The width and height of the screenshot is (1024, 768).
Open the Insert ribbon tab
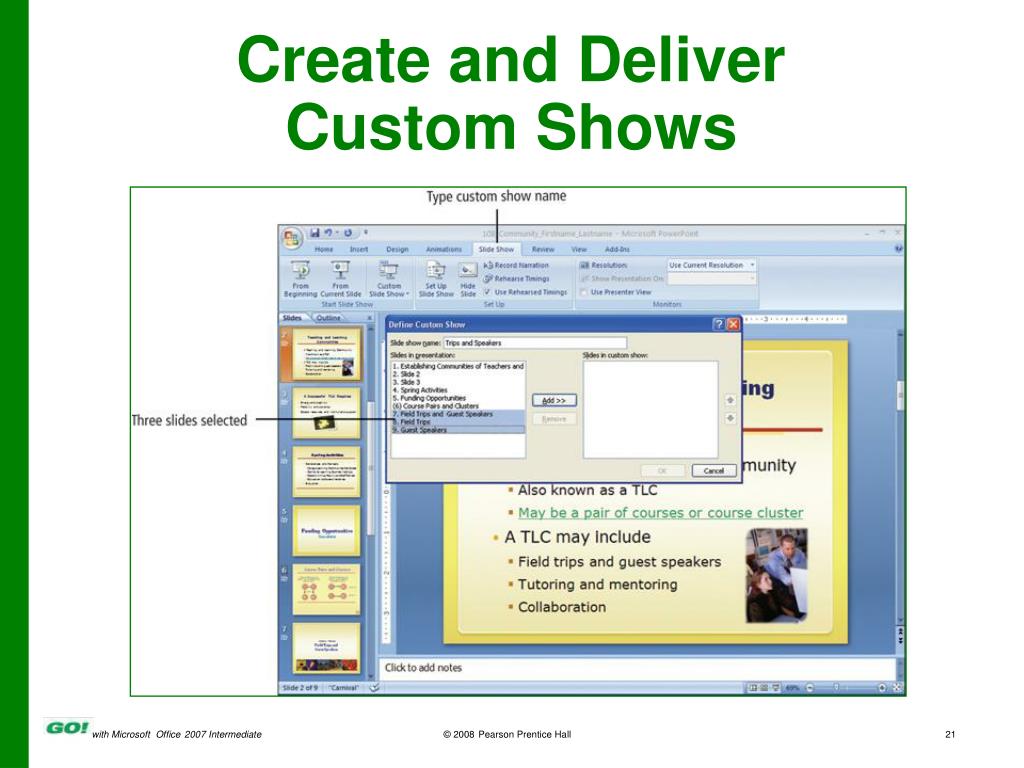coord(359,249)
